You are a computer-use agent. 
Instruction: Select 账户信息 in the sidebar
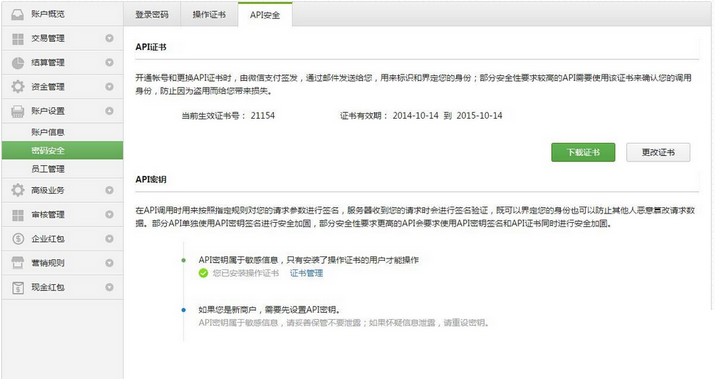(x=48, y=132)
